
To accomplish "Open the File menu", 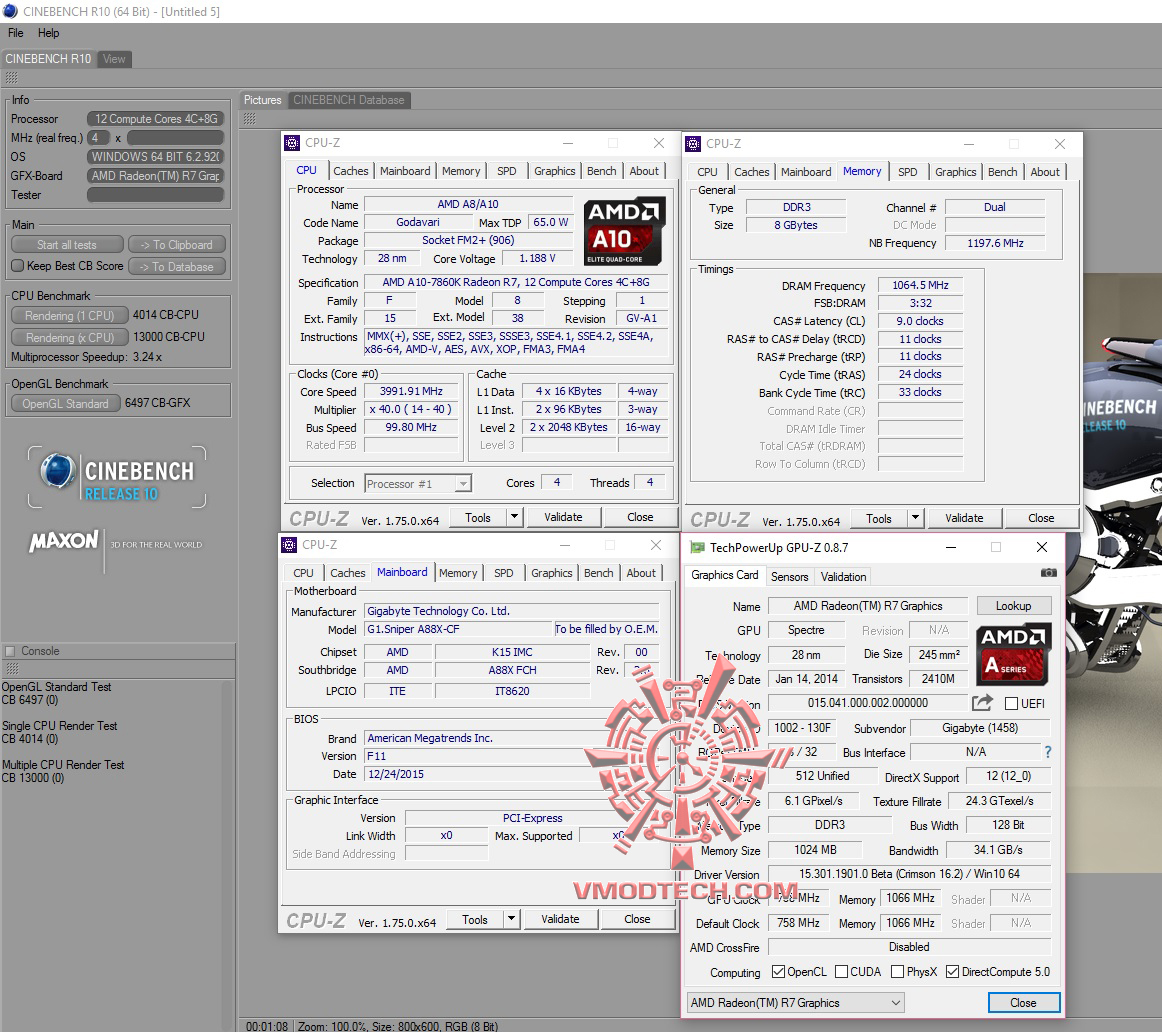I will point(16,33).
